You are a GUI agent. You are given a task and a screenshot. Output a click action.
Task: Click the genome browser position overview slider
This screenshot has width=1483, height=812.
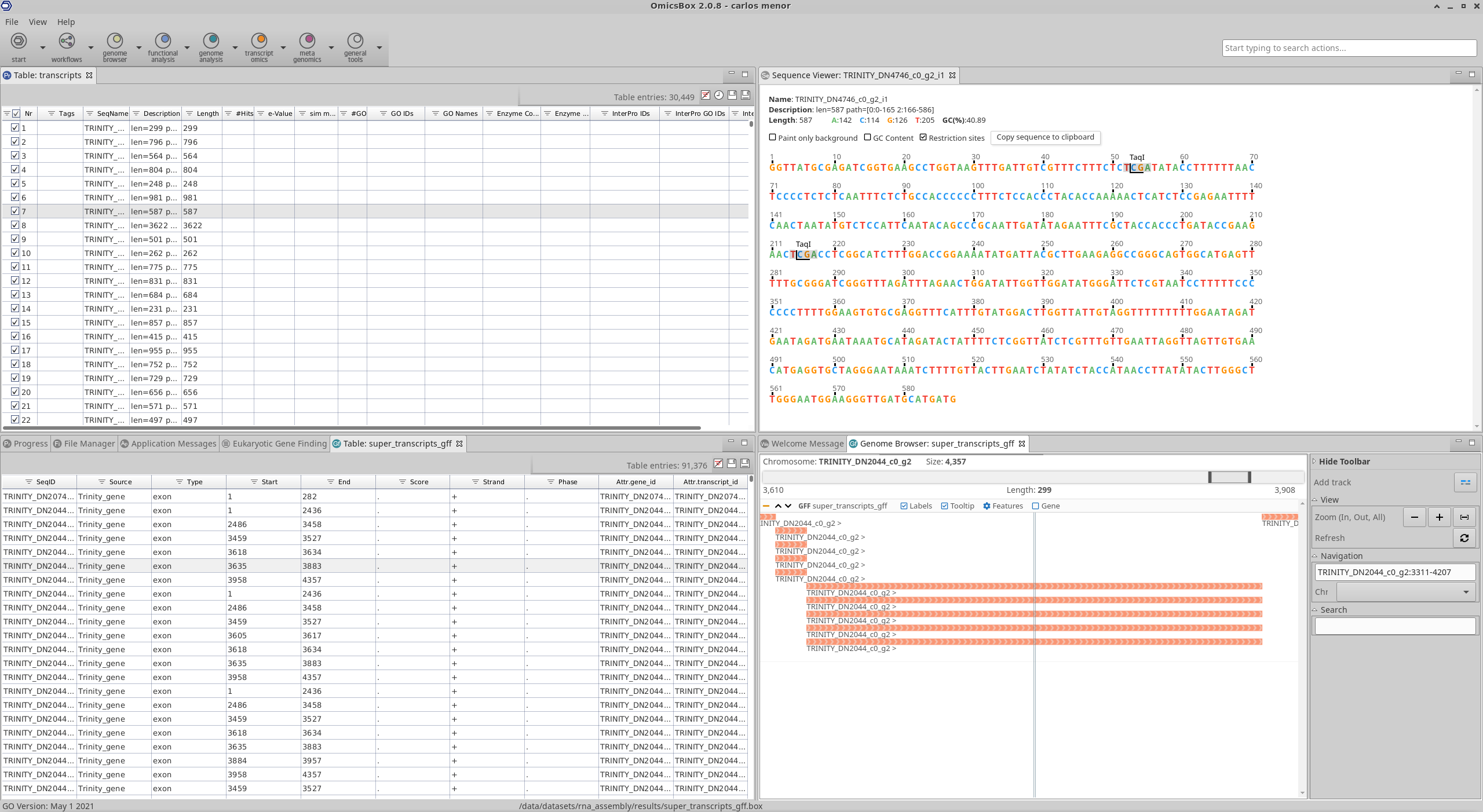click(1229, 477)
